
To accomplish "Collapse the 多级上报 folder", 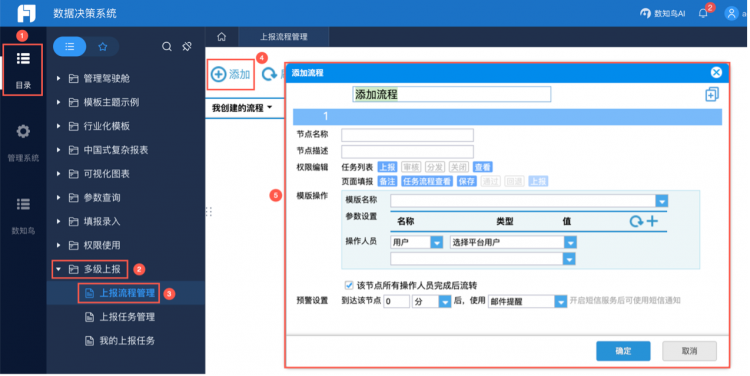I will point(58,269).
